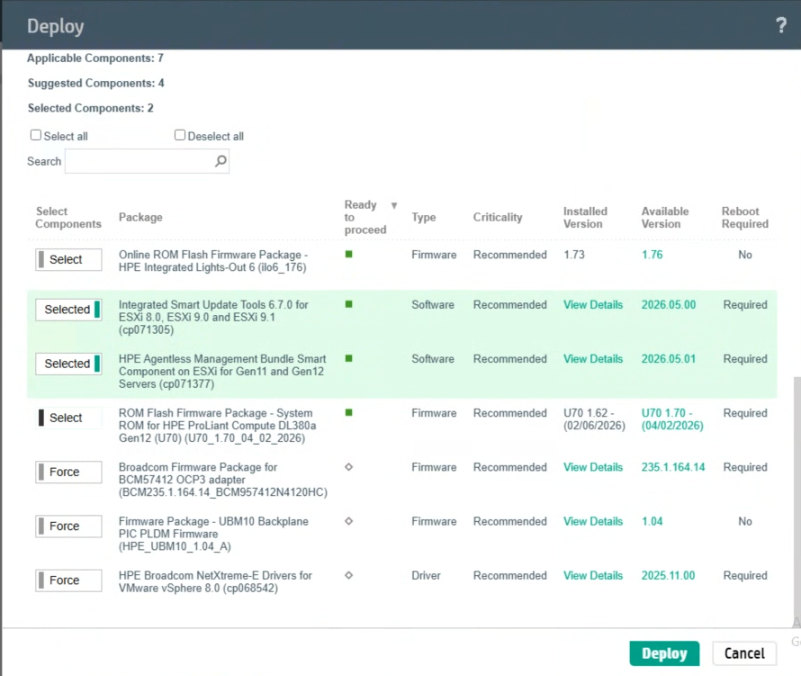Toggle Selected for Integrated Smart Update Tools
This screenshot has height=676, width=801.
pos(68,310)
